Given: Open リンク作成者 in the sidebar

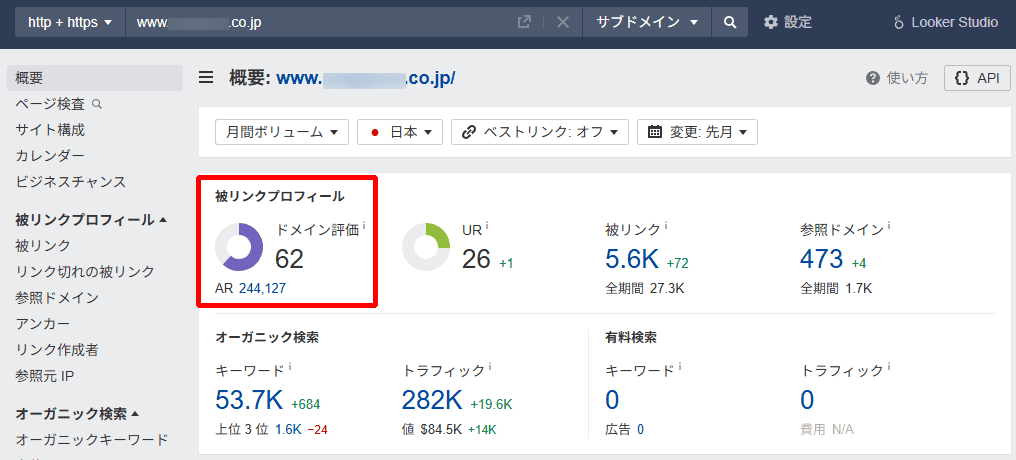Looking at the screenshot, I should (57, 350).
